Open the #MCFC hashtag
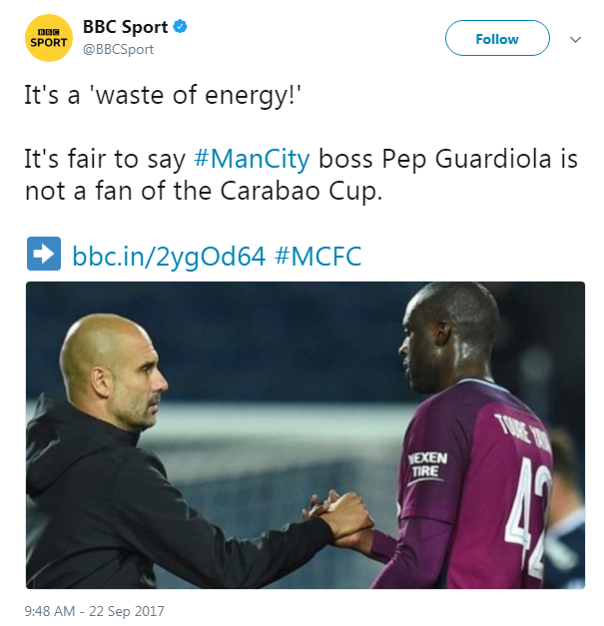The height and width of the screenshot is (626, 604). tap(318, 256)
